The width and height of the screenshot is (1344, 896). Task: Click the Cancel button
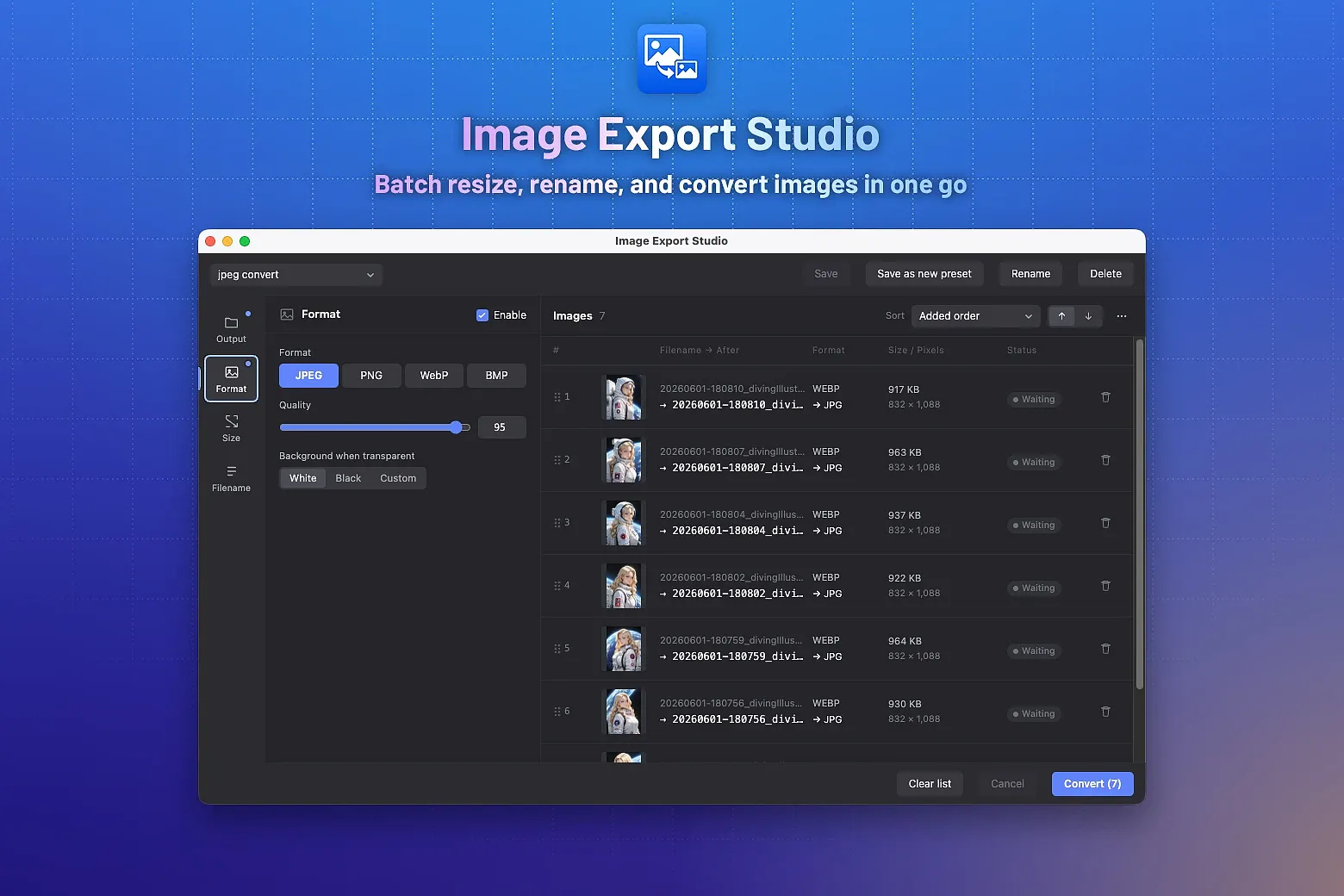(1007, 784)
